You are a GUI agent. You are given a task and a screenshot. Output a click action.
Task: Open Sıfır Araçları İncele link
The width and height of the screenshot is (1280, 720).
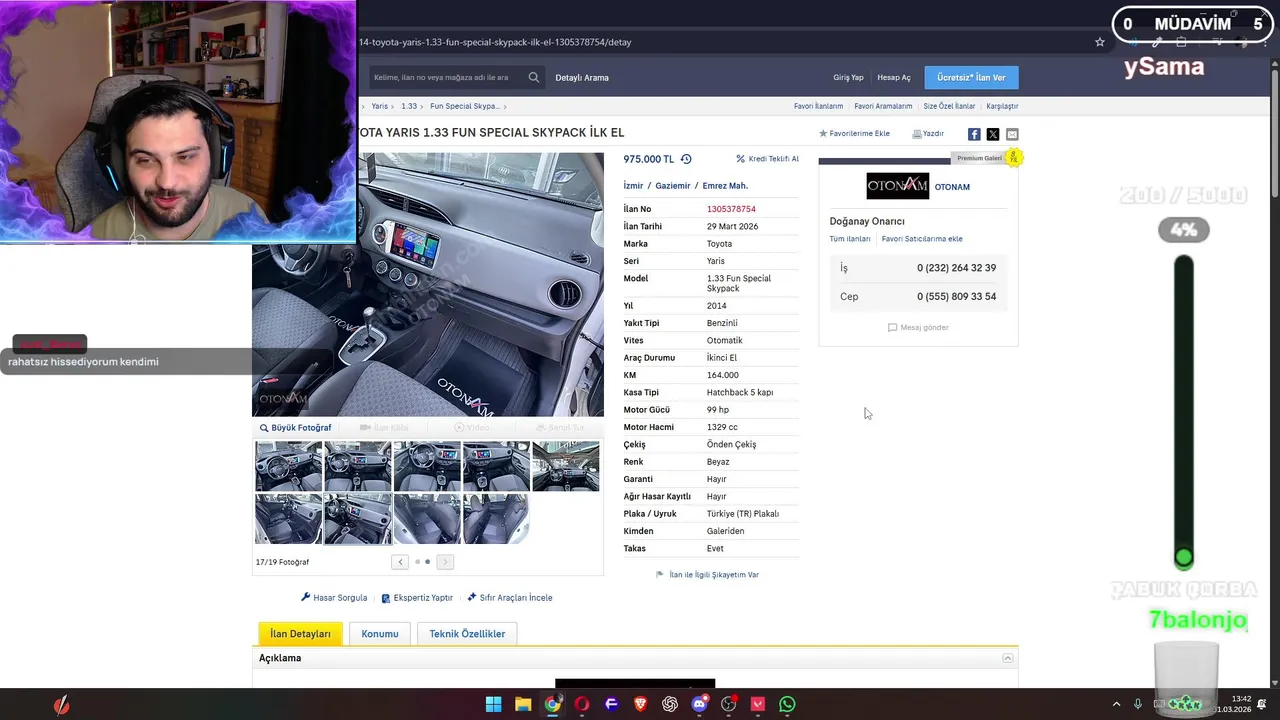(510, 598)
